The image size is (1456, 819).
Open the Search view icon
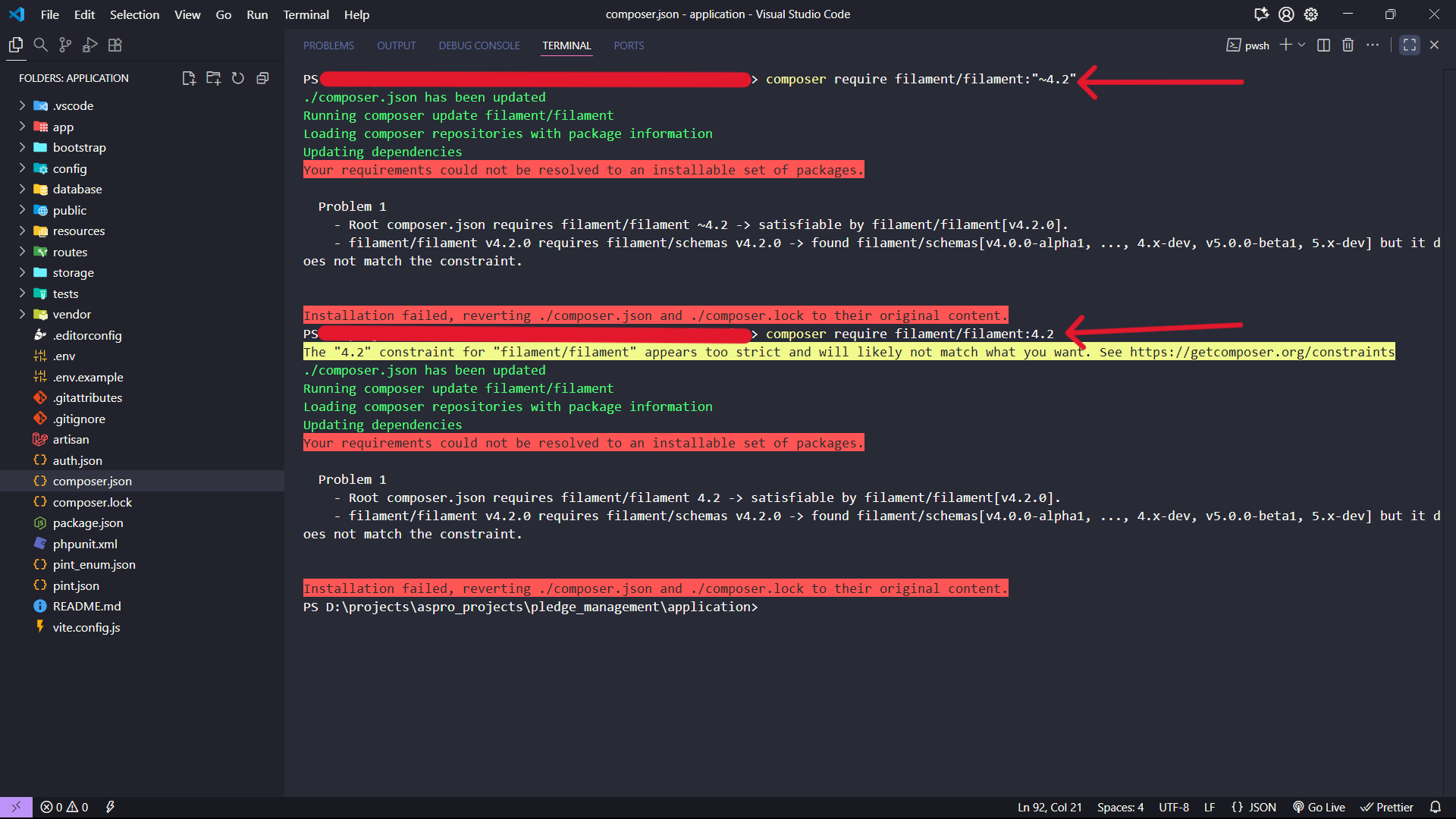[41, 45]
